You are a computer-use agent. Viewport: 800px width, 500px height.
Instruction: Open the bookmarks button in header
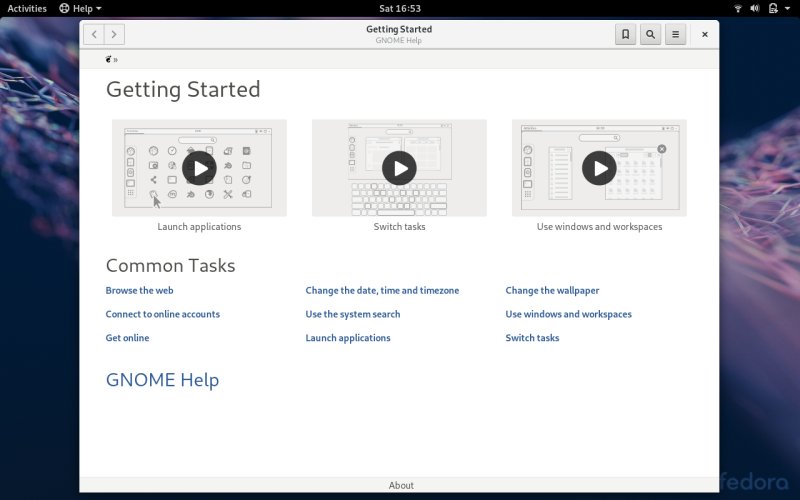(x=626, y=34)
